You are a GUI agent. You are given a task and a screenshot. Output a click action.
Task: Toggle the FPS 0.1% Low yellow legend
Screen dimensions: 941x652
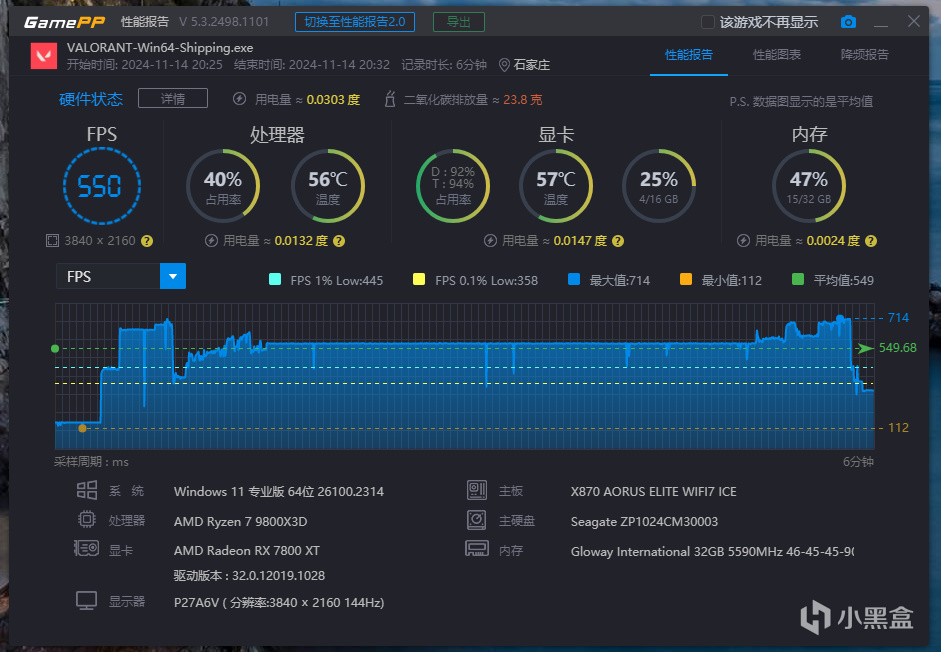tap(419, 279)
